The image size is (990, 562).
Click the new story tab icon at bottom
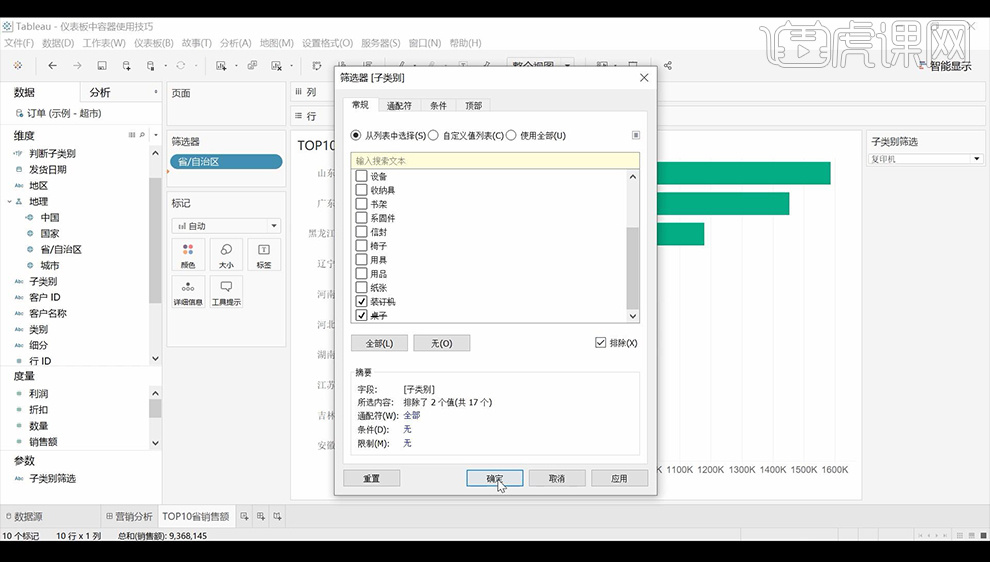tap(277, 517)
